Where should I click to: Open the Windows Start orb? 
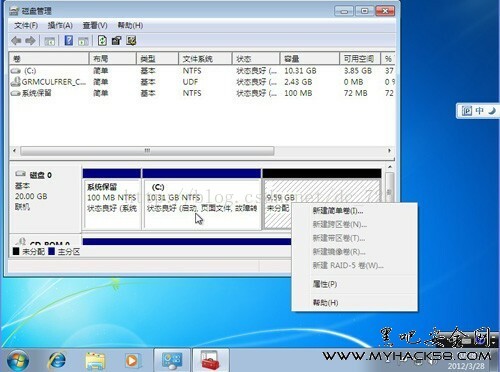(17, 360)
